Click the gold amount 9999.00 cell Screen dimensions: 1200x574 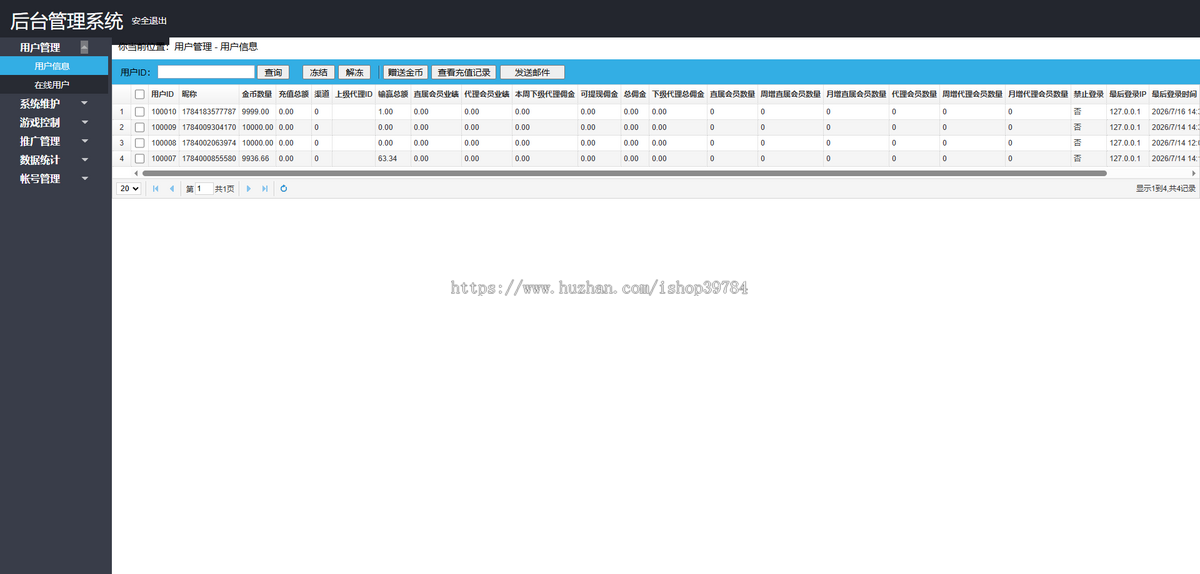[255, 112]
